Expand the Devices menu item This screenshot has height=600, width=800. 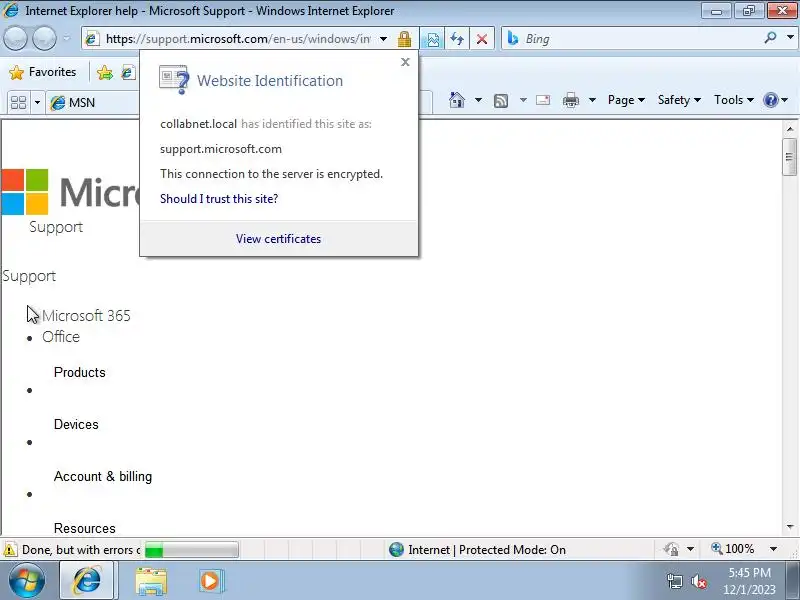[x=76, y=424]
